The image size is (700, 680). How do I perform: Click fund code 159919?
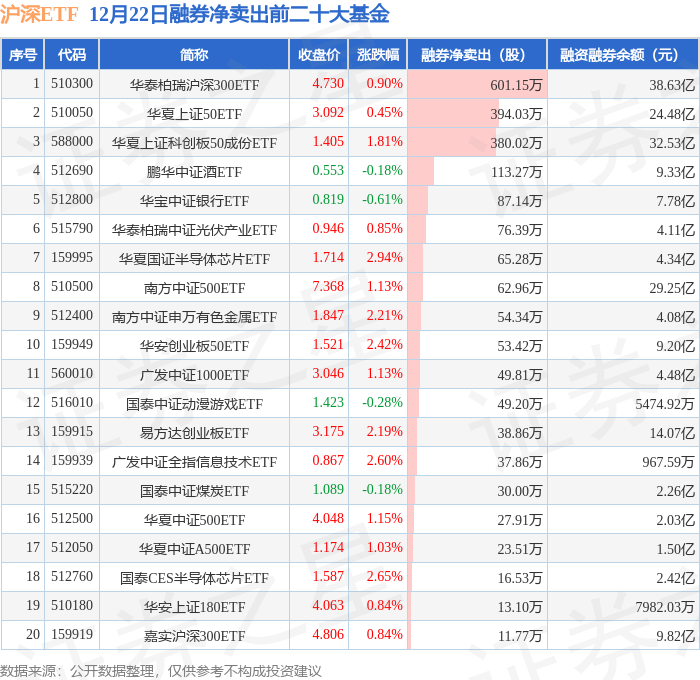click(x=72, y=635)
